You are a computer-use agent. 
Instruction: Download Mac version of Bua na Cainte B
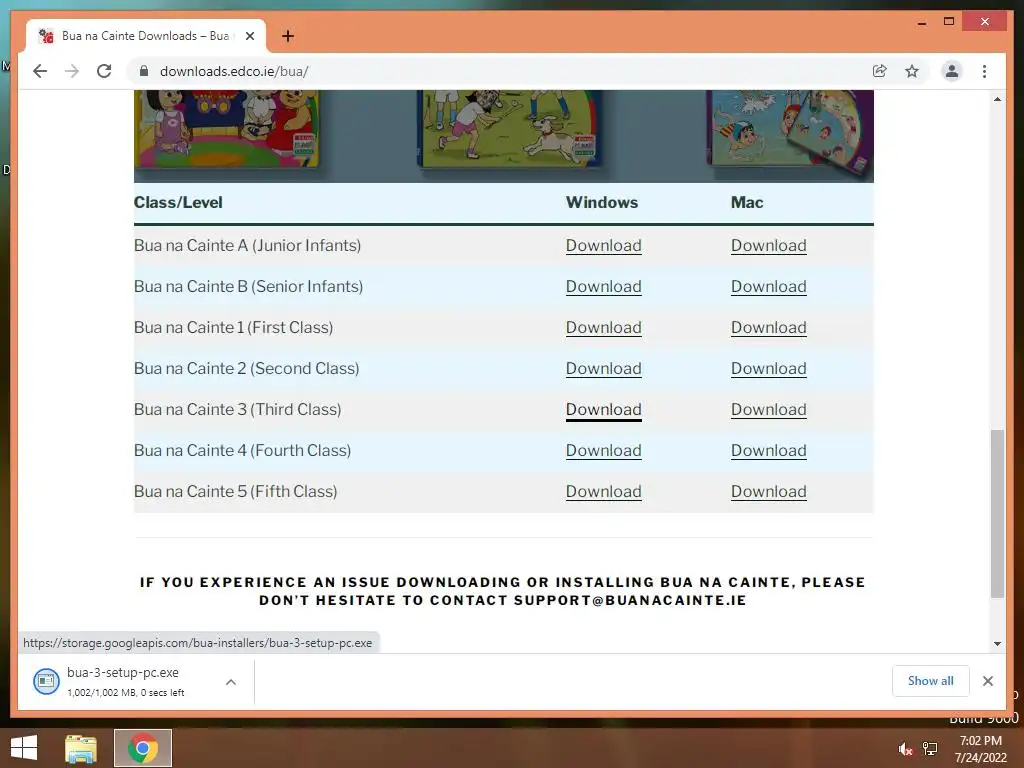[769, 287]
